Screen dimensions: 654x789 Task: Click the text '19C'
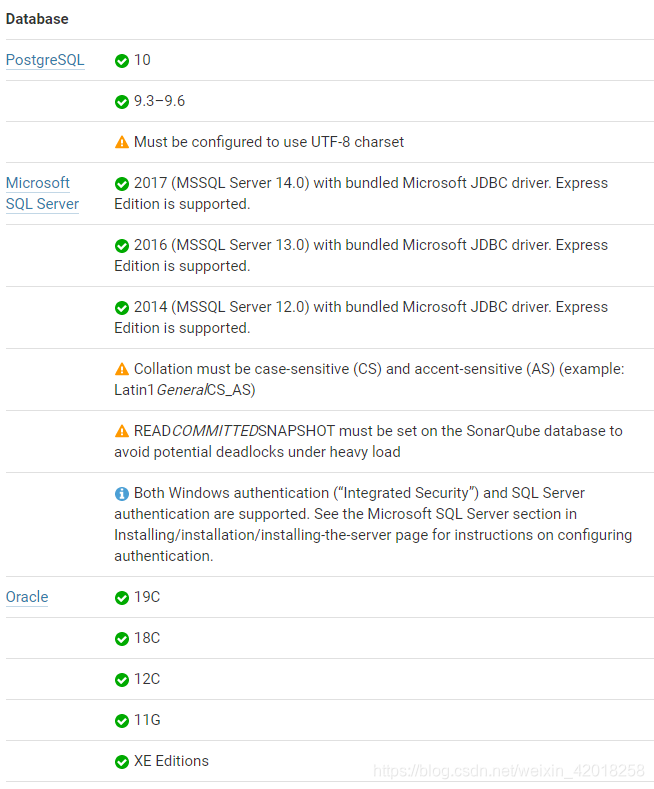[x=147, y=597]
